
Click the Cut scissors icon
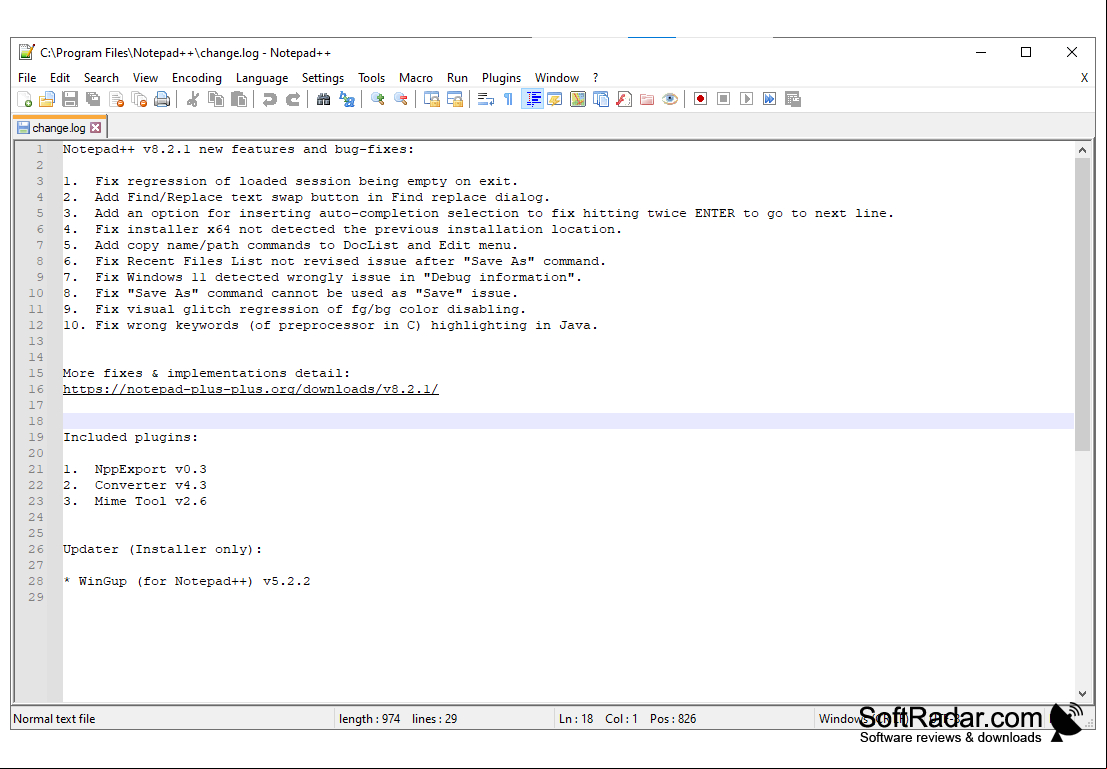coord(192,100)
